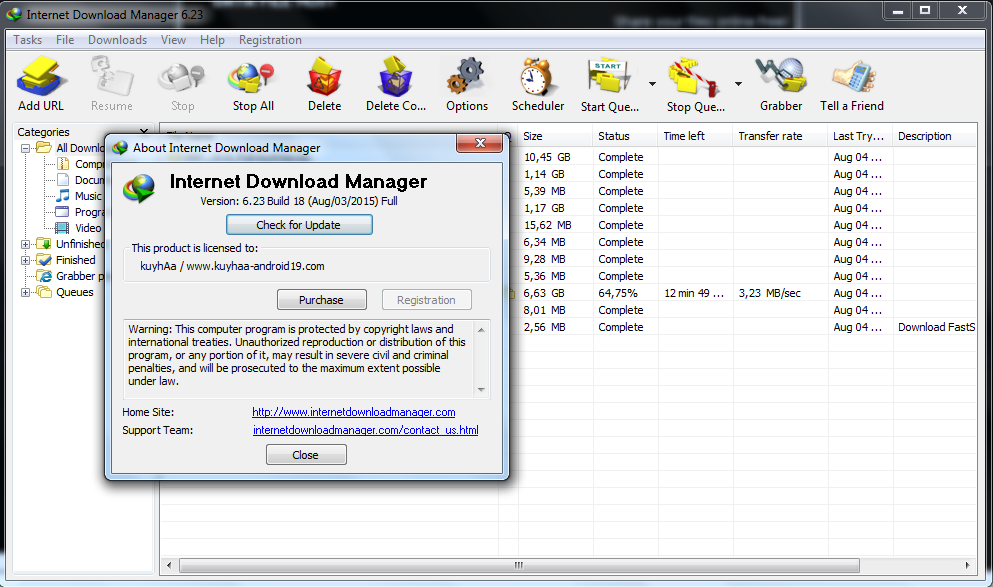This screenshot has height=587, width=993.
Task: Click warning text scrollbar down arrow
Action: point(481,389)
